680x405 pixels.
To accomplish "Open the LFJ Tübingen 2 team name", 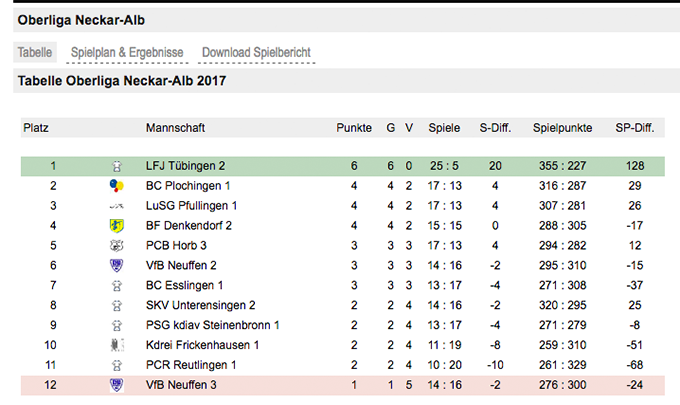I will (x=185, y=166).
